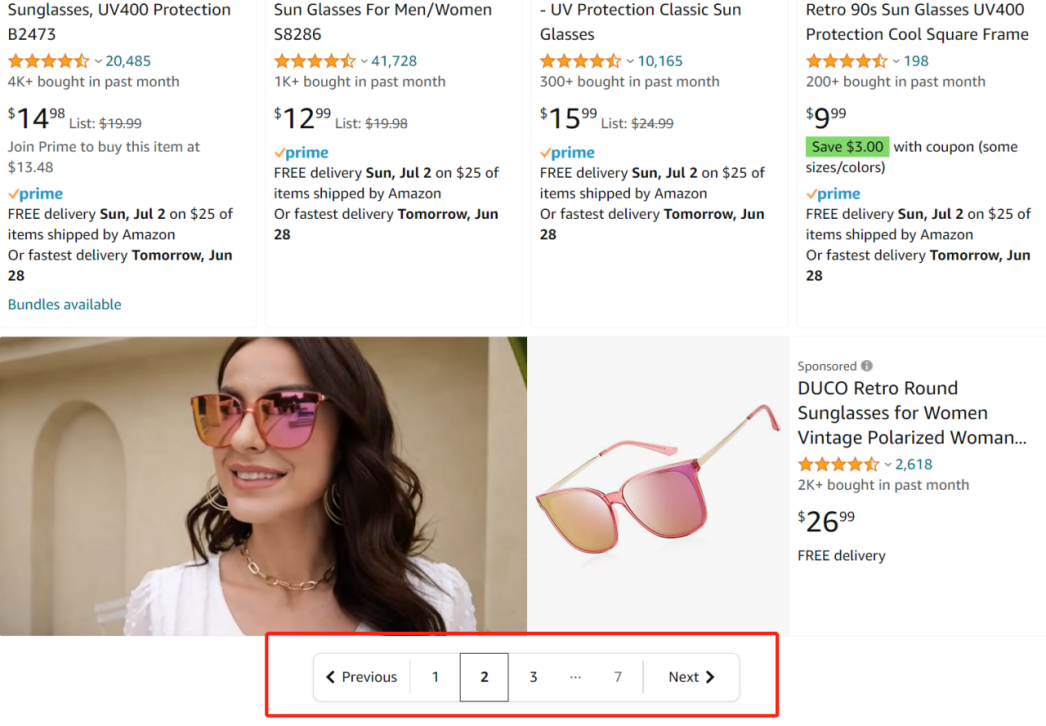Viewport: 1046px width, 726px height.
Task: Click the $26.99 price of DUCO sunglasses
Action: click(826, 521)
